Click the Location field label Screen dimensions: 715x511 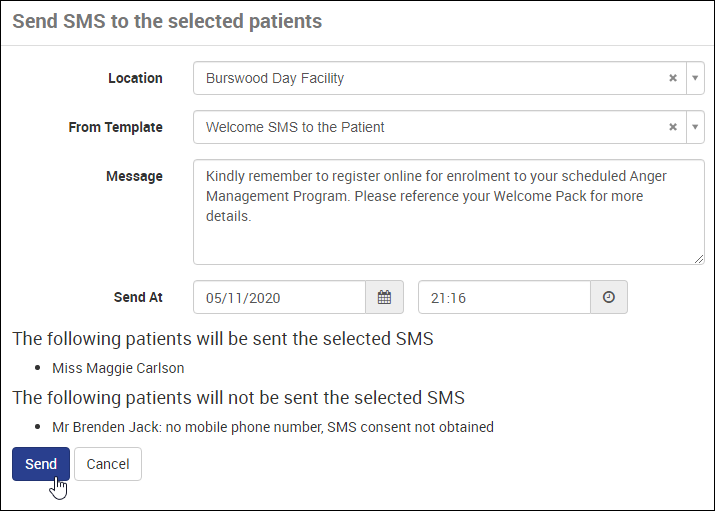[x=135, y=78]
